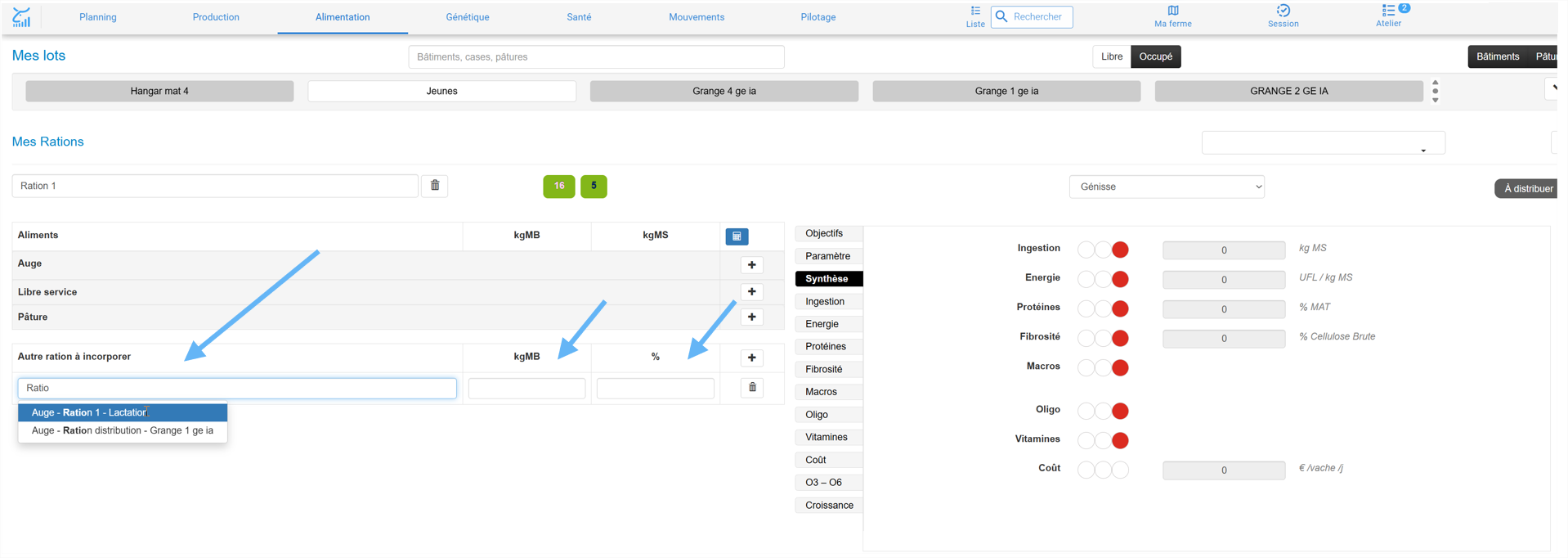
Task: Select the Grange 4 ge ia lot
Action: (724, 91)
